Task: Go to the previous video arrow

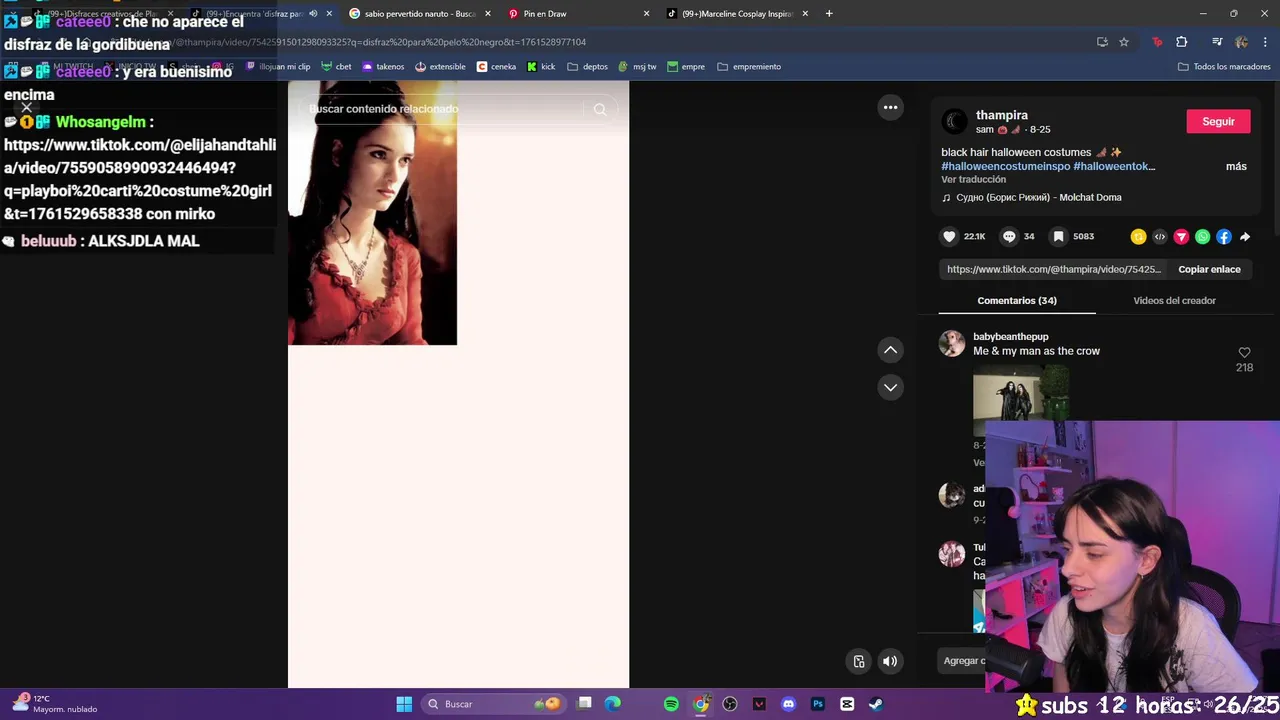Action: tap(890, 350)
